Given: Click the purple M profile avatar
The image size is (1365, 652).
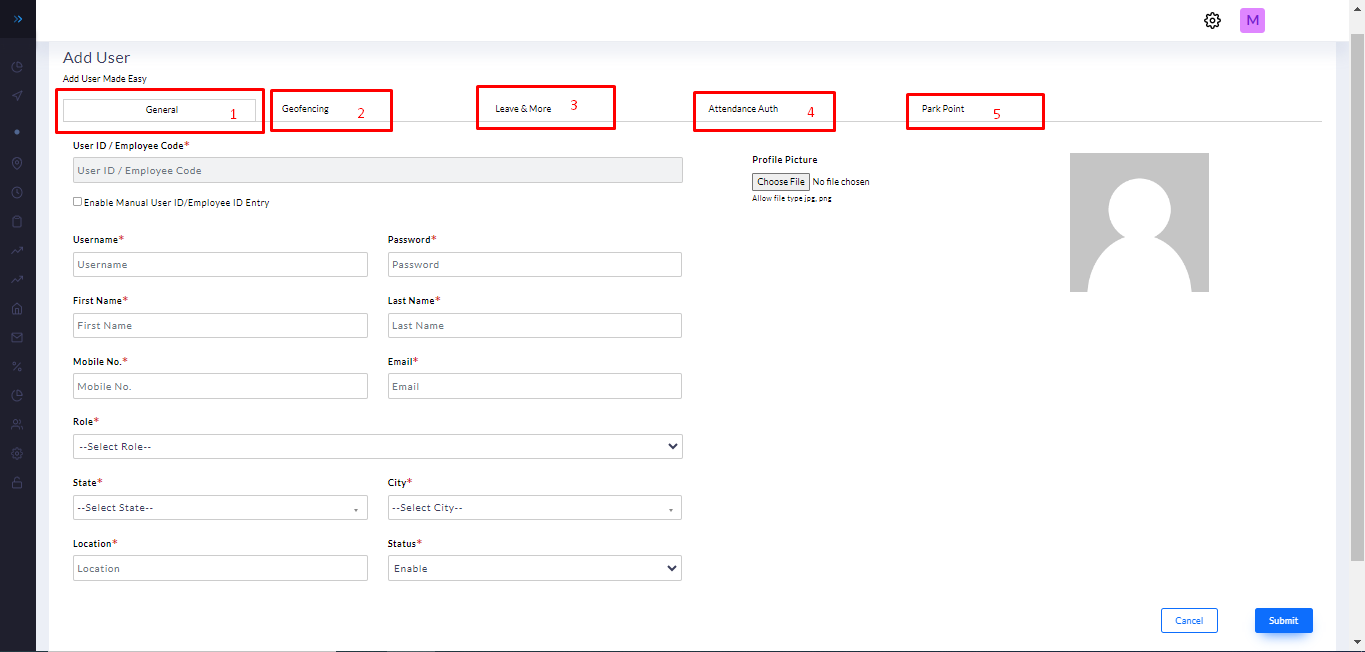Looking at the screenshot, I should tap(1252, 20).
